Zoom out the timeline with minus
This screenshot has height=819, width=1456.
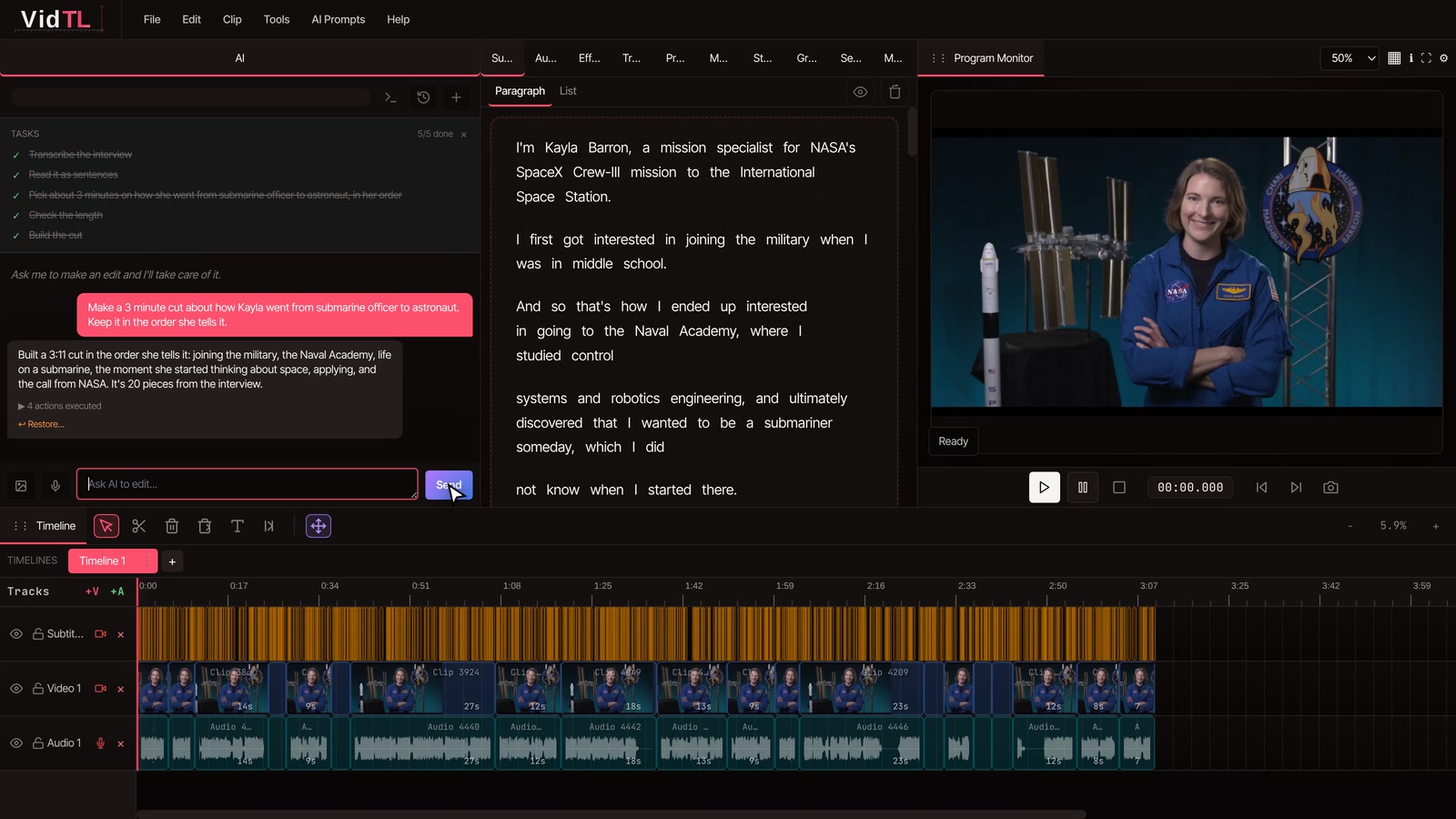(x=1350, y=526)
